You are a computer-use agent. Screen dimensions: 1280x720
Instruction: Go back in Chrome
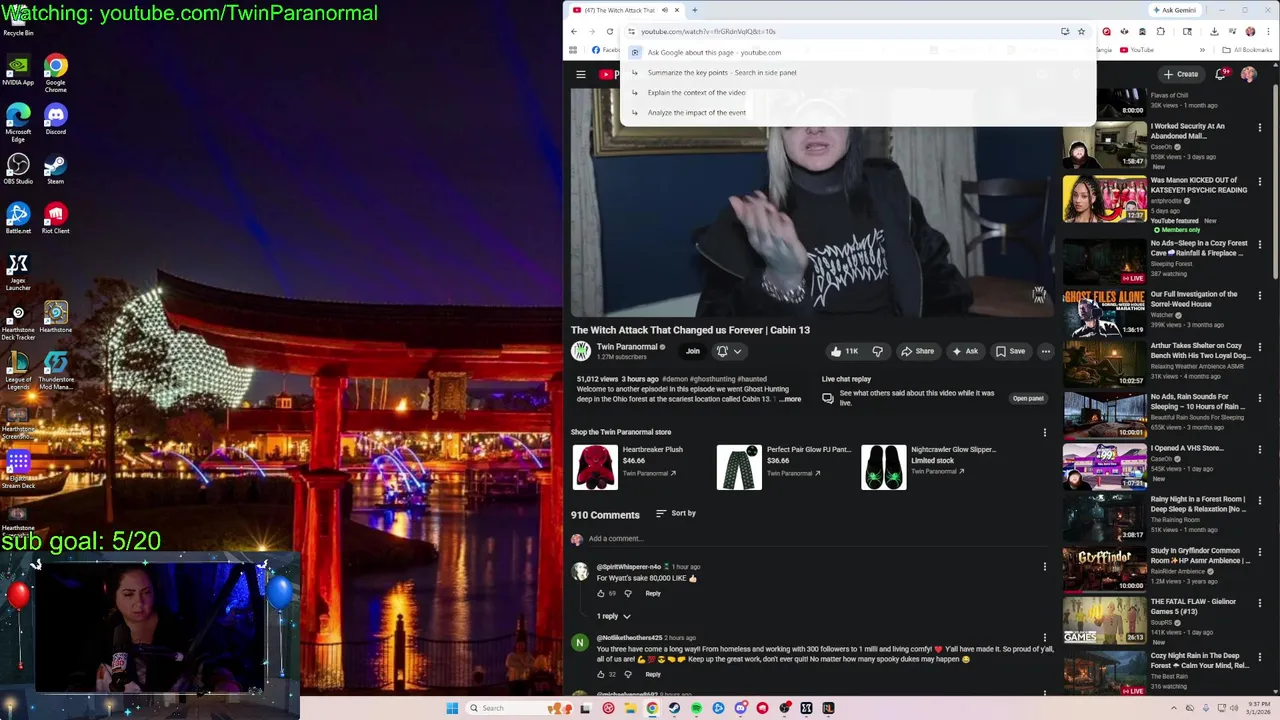[x=574, y=31]
